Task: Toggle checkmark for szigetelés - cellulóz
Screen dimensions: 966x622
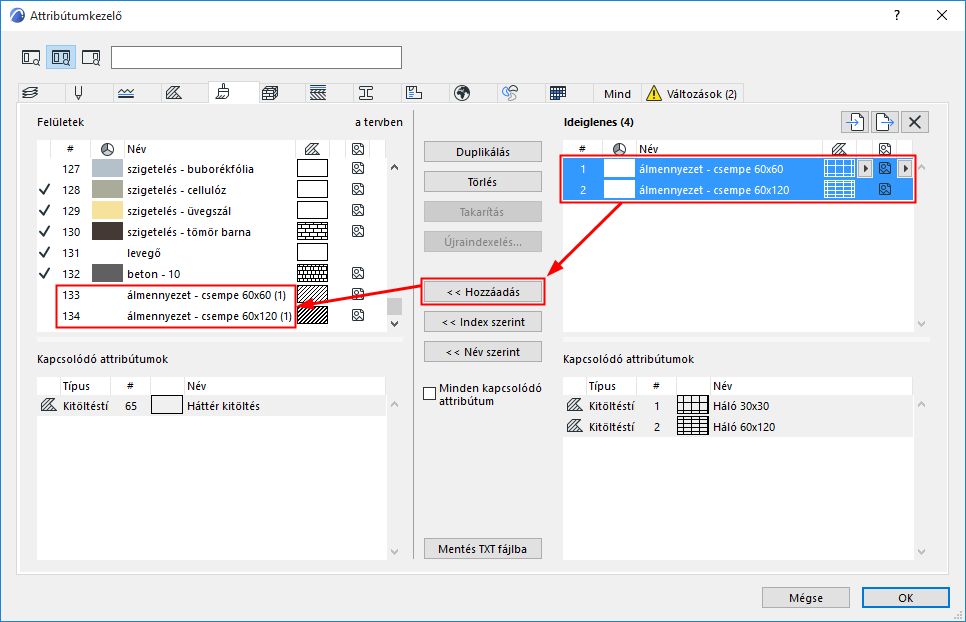Action: pos(44,190)
